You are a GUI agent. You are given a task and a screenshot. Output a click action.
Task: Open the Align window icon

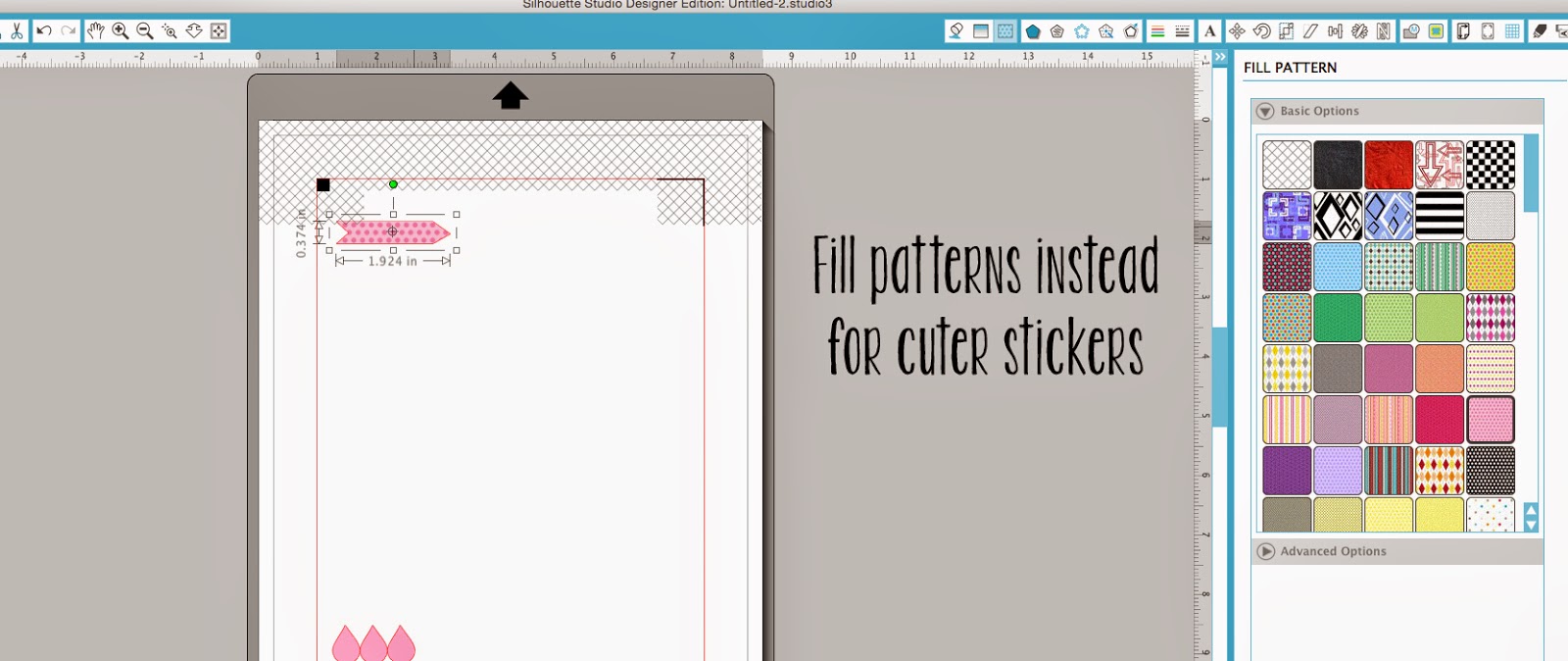coord(1335,31)
